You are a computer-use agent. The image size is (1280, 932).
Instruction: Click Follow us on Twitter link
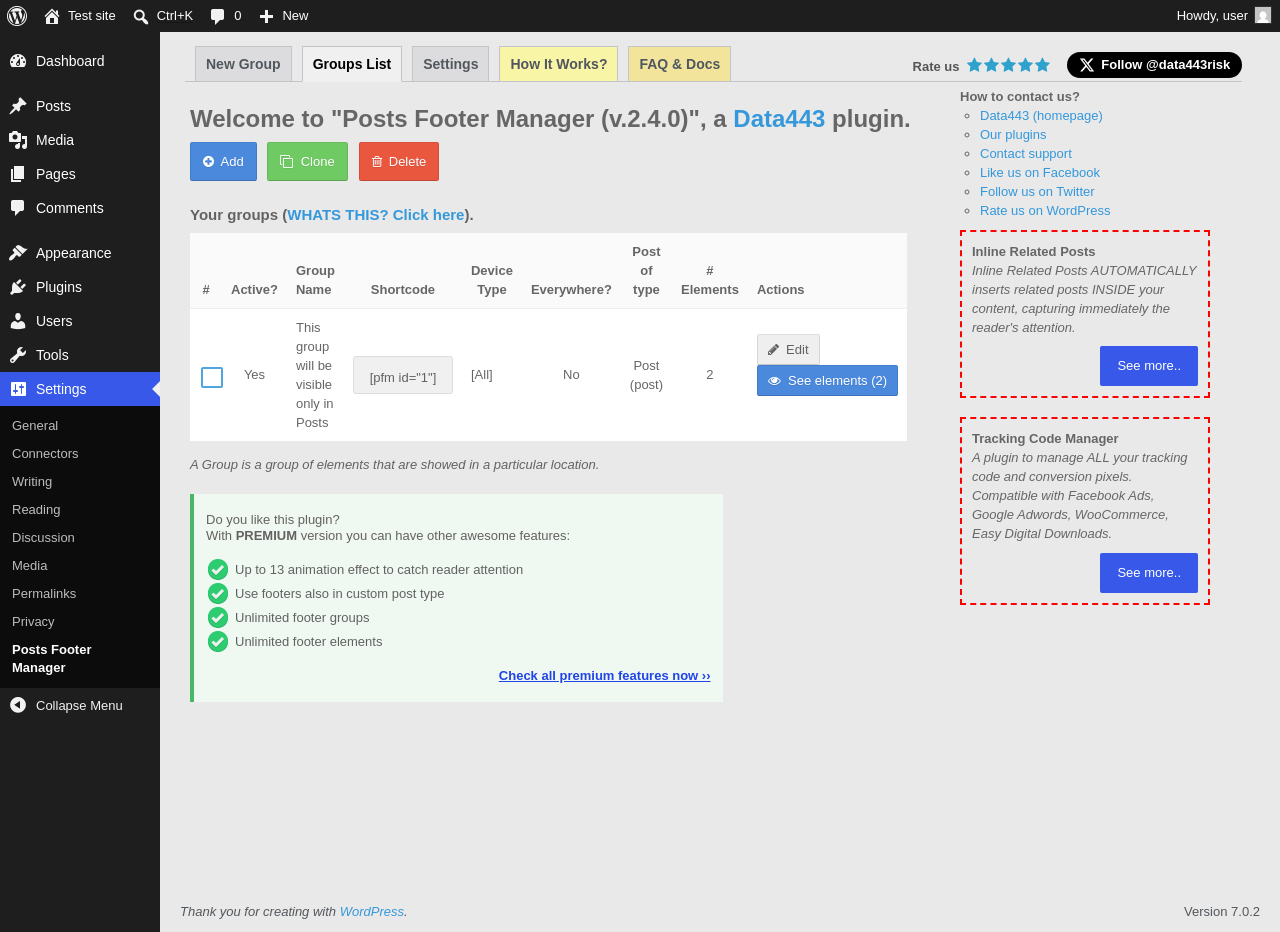1037,191
